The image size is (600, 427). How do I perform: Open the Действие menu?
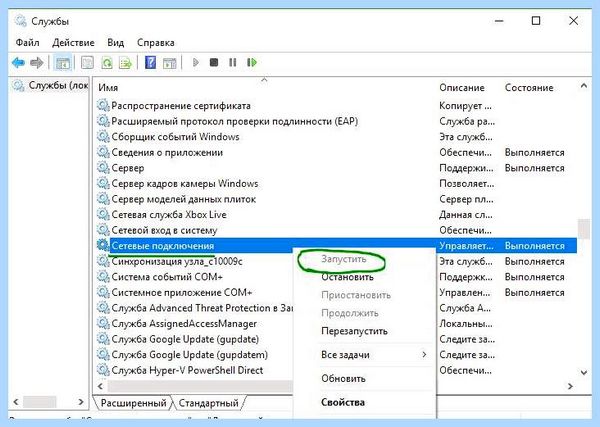point(73,42)
